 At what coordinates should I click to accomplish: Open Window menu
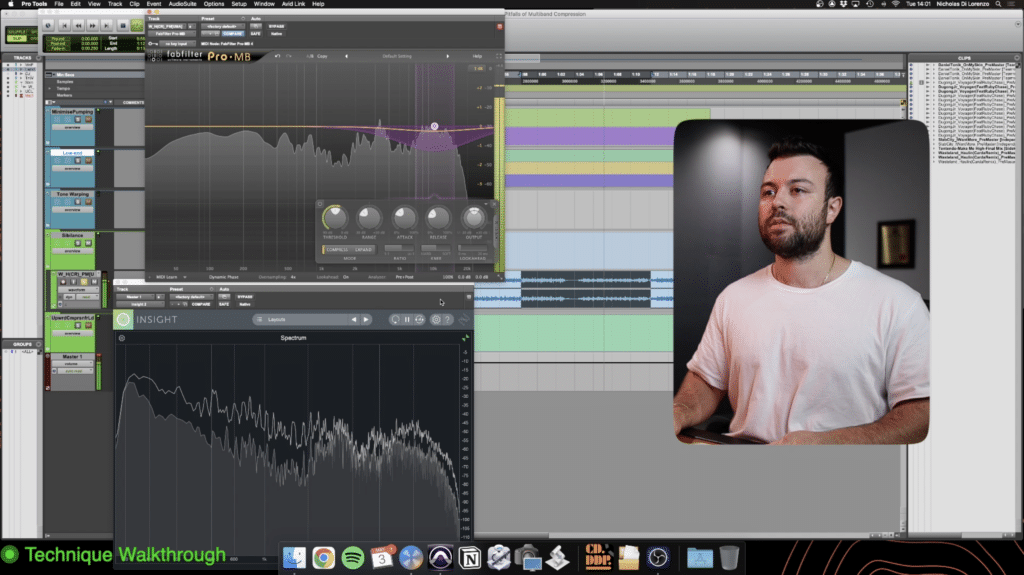264,4
